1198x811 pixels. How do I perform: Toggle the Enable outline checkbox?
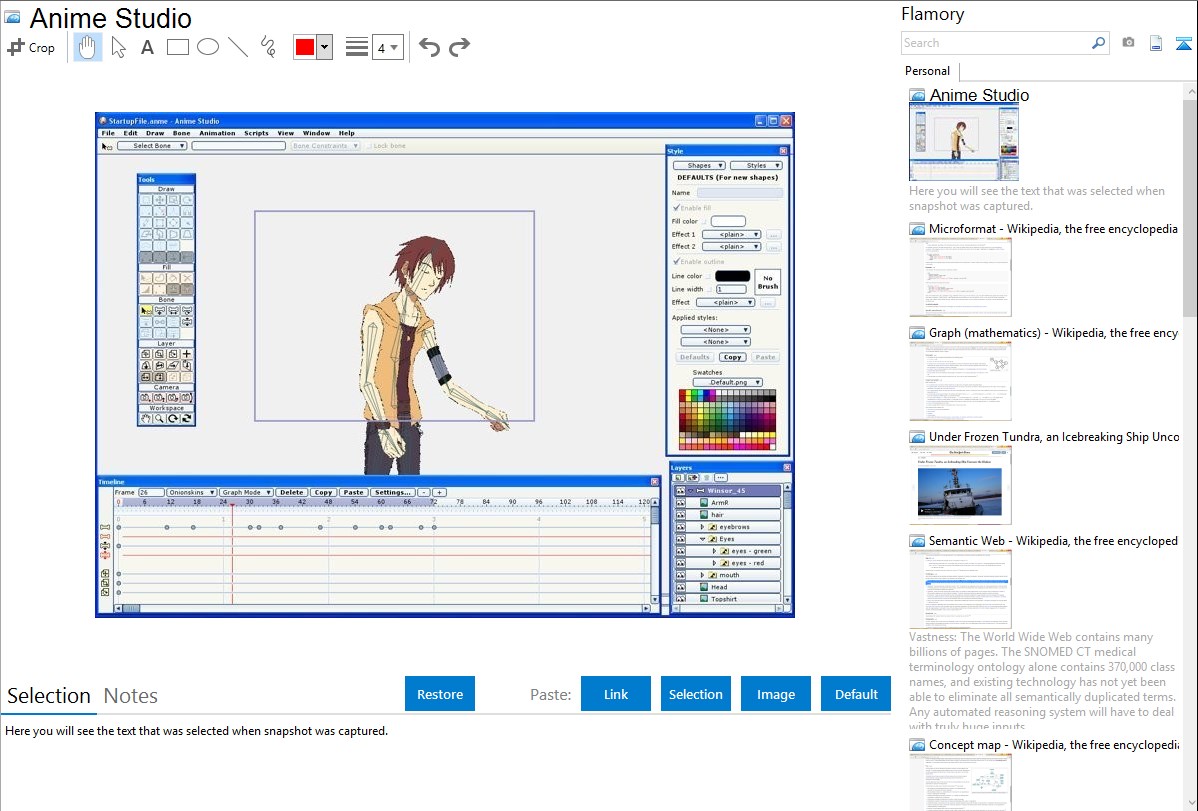coord(676,261)
